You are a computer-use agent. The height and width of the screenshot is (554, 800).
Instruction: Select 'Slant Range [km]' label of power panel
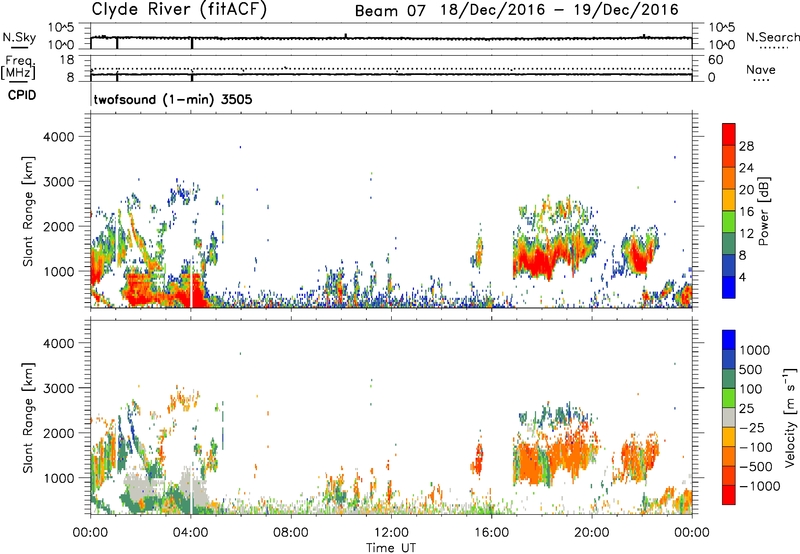click(x=28, y=211)
